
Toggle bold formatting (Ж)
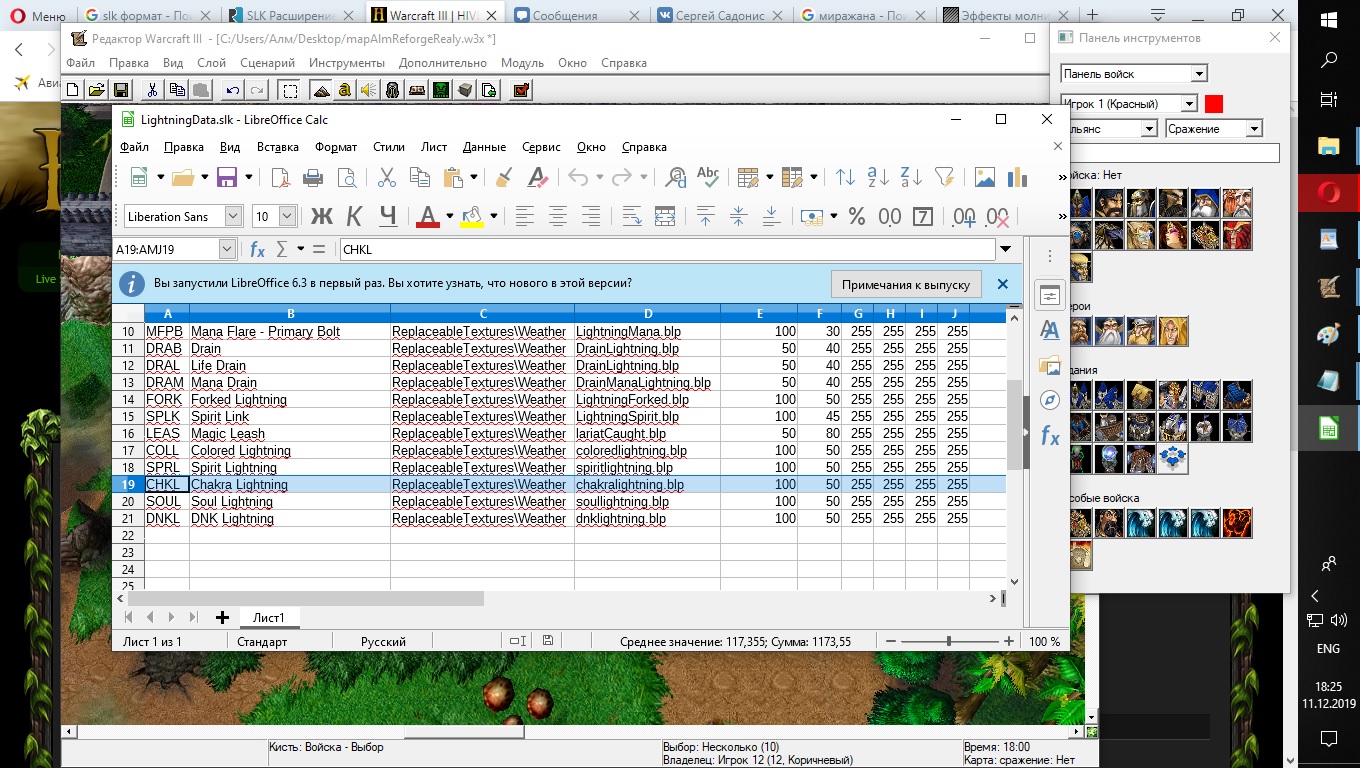click(321, 216)
